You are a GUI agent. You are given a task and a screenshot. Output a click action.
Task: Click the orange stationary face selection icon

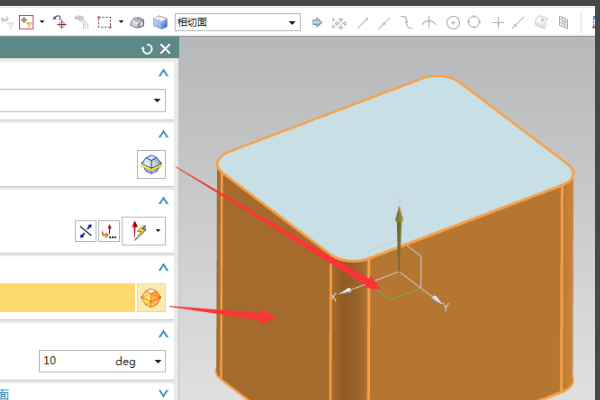pos(151,297)
